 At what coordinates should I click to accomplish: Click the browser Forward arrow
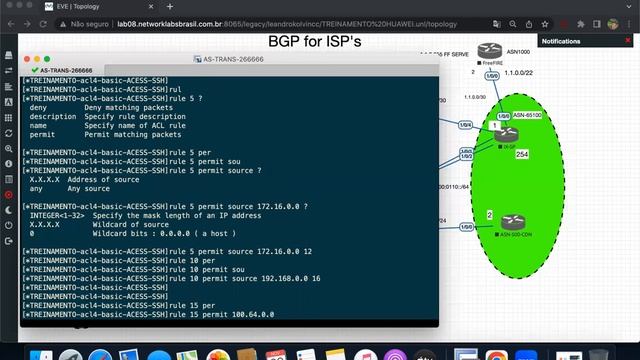point(27,24)
